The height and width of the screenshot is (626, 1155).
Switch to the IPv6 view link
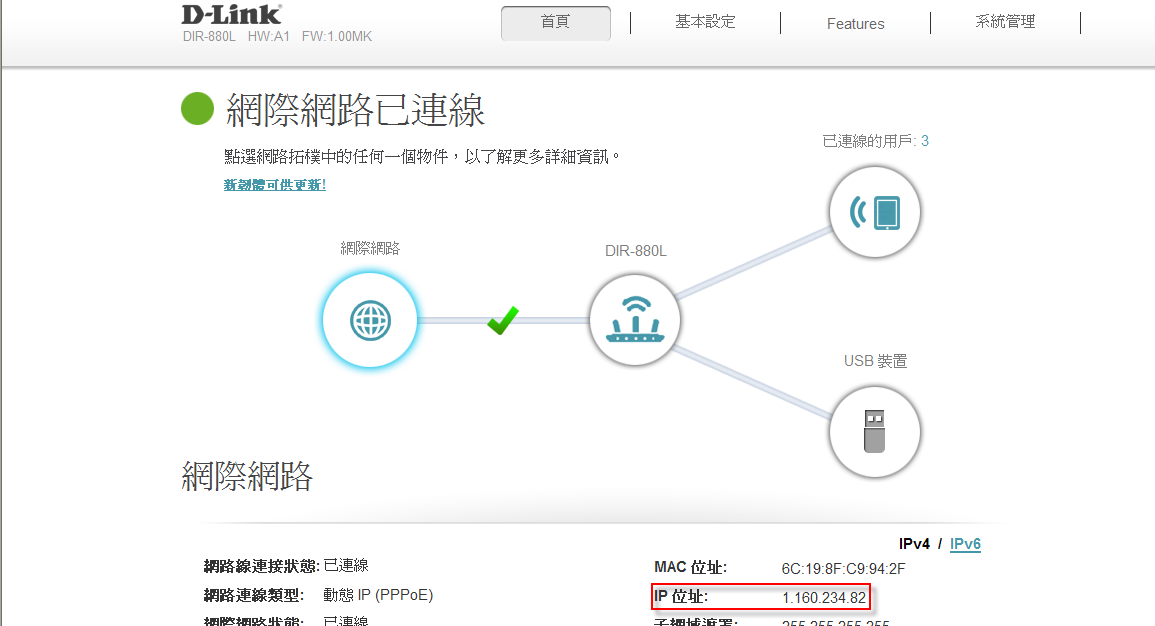(965, 544)
